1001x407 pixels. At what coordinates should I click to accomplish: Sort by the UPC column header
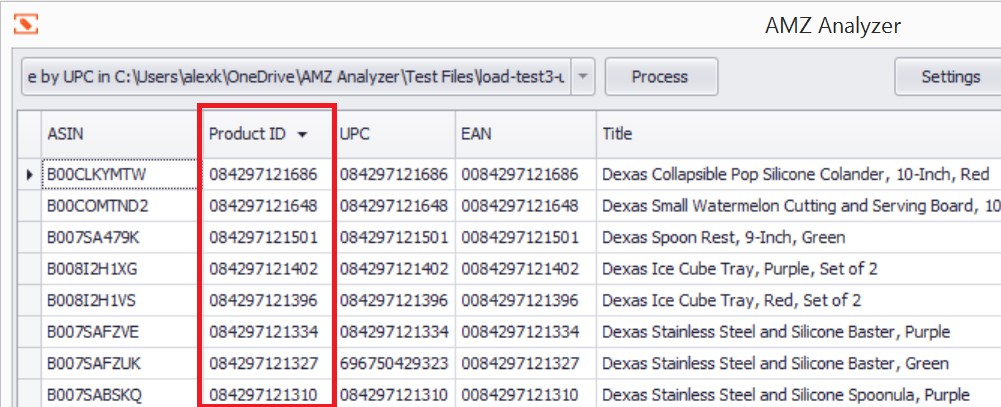[x=395, y=134]
